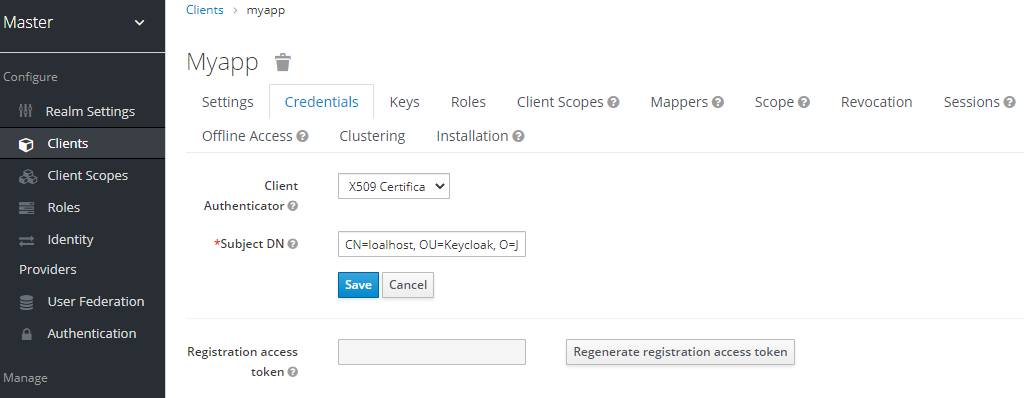1024x398 pixels.
Task: Regenerate registration access token
Action: click(680, 352)
